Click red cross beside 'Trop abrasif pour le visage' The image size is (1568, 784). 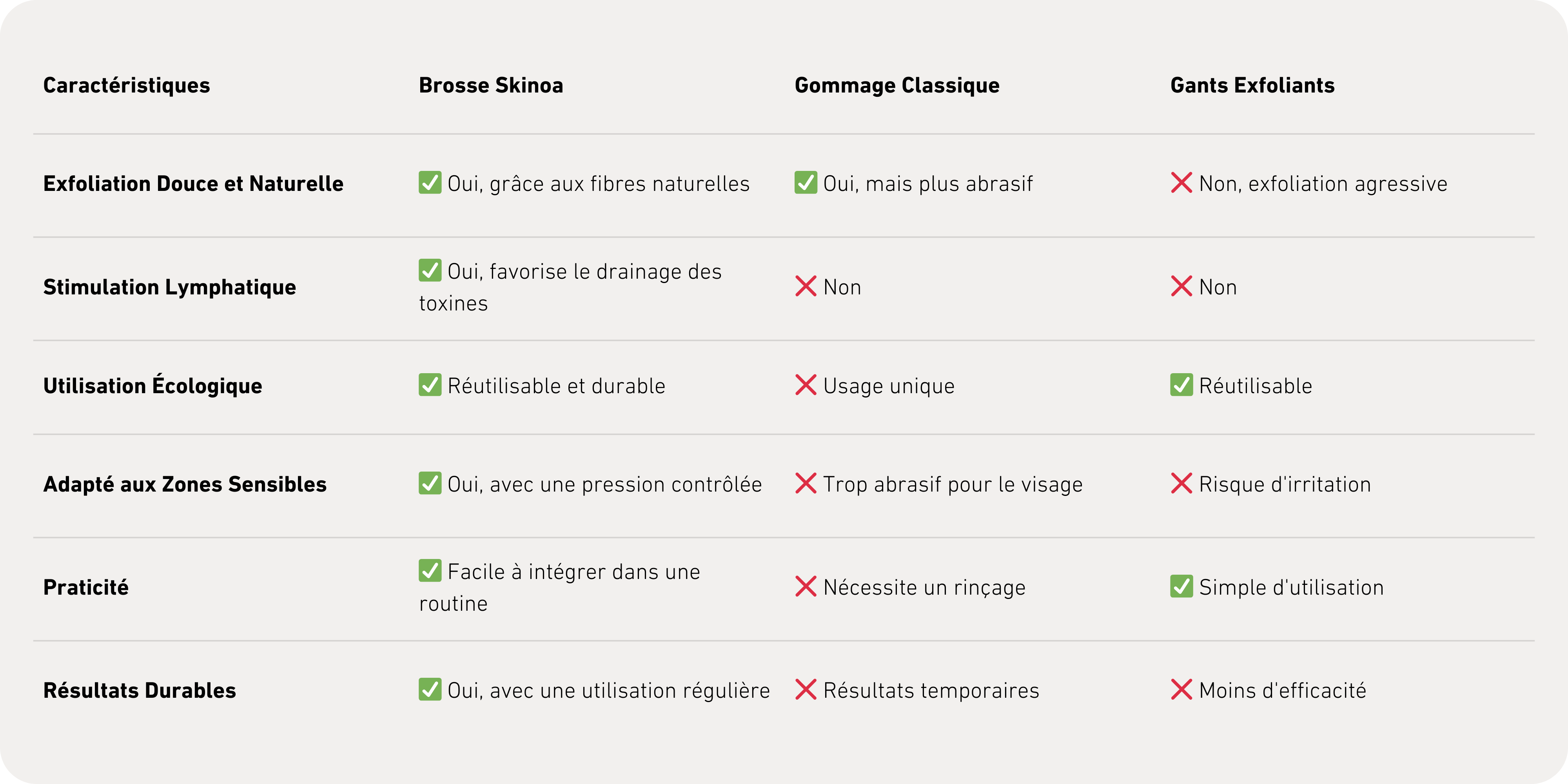[x=806, y=483]
